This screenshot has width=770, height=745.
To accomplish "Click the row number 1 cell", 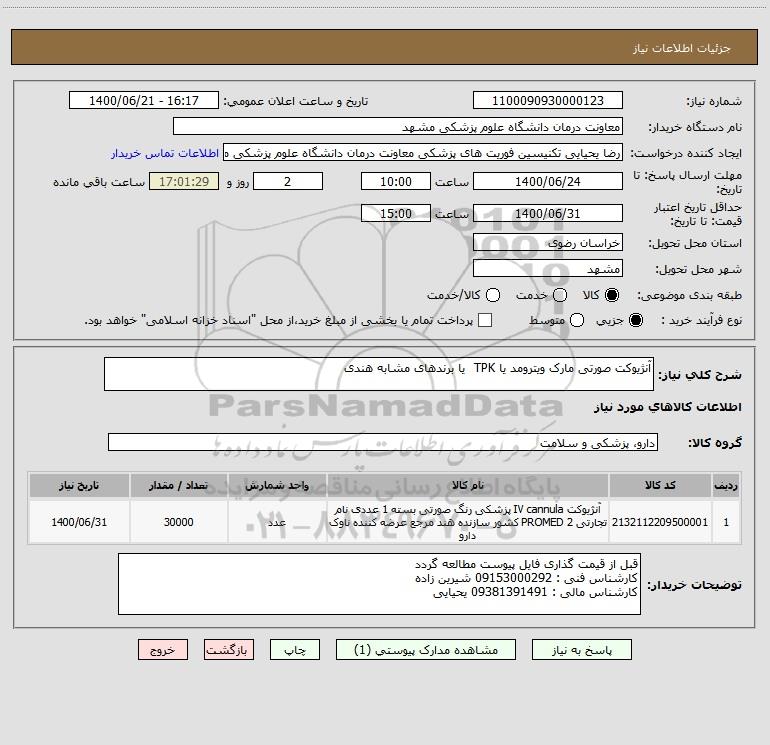I will coord(726,522).
